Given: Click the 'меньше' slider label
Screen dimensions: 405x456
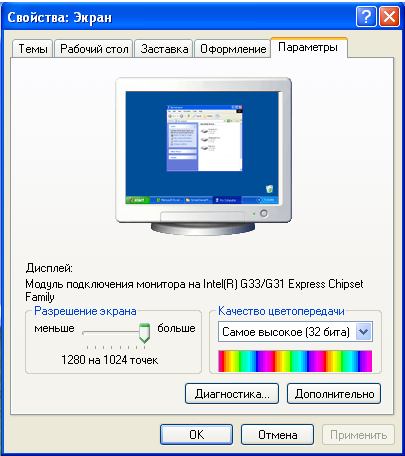Looking at the screenshot, I should click(x=54, y=328).
